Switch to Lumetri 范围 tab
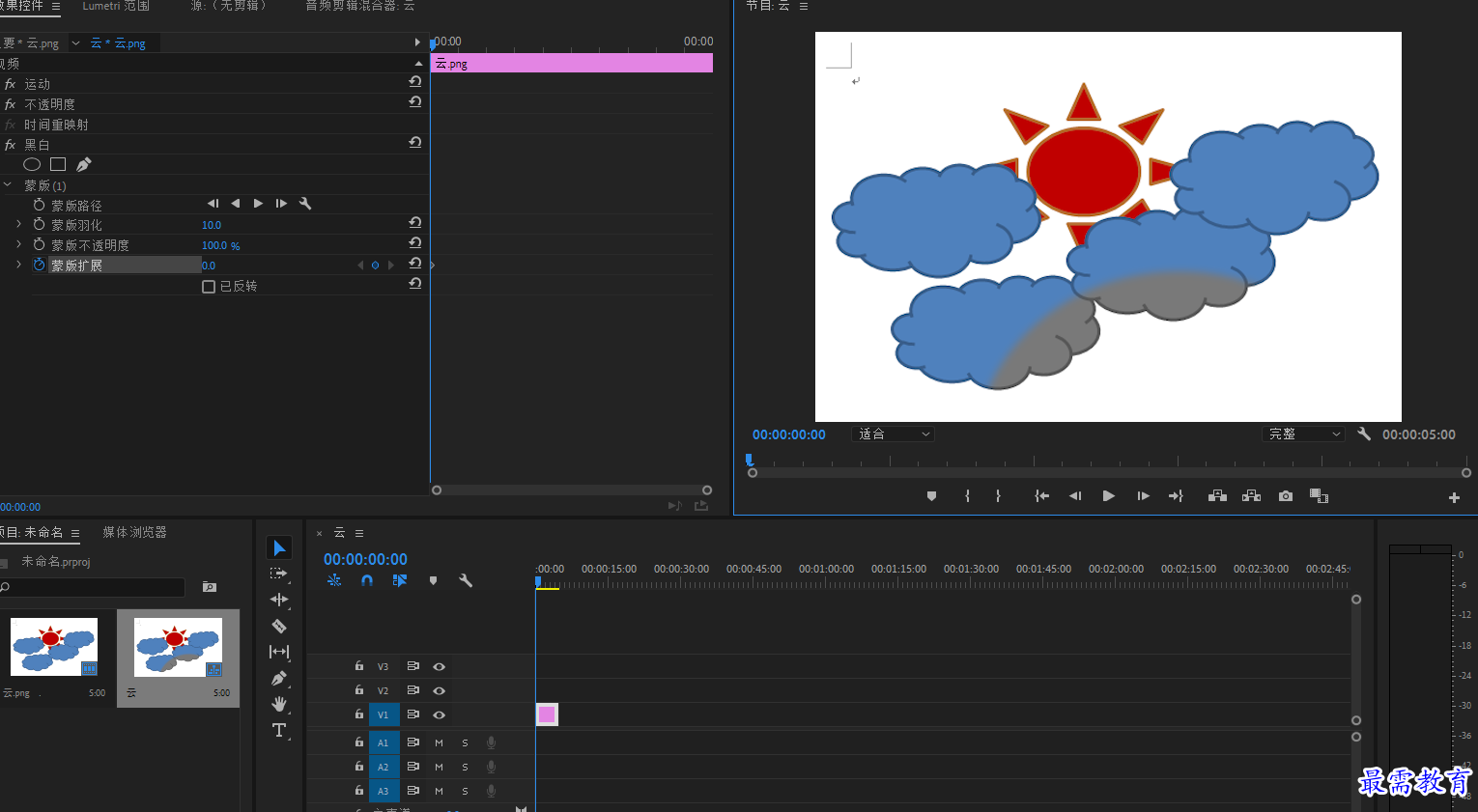The width and height of the screenshot is (1478, 812). point(116,6)
